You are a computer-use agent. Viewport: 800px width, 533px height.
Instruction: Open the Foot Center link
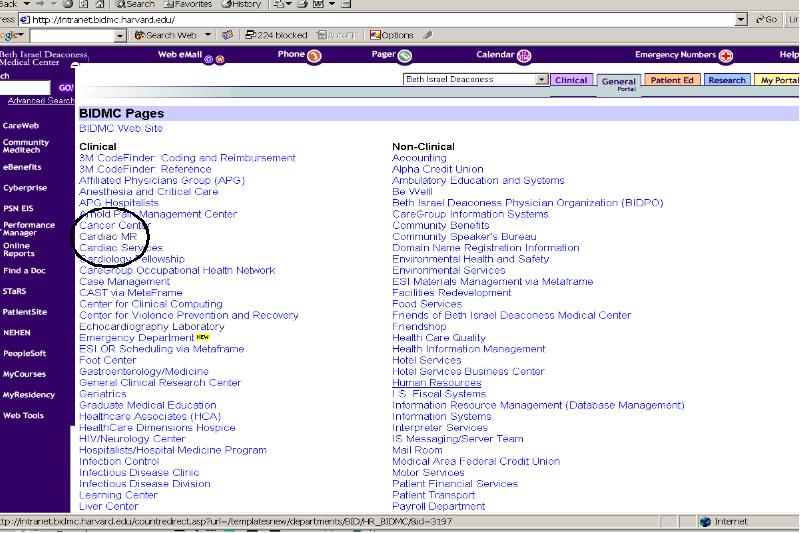coord(107,360)
